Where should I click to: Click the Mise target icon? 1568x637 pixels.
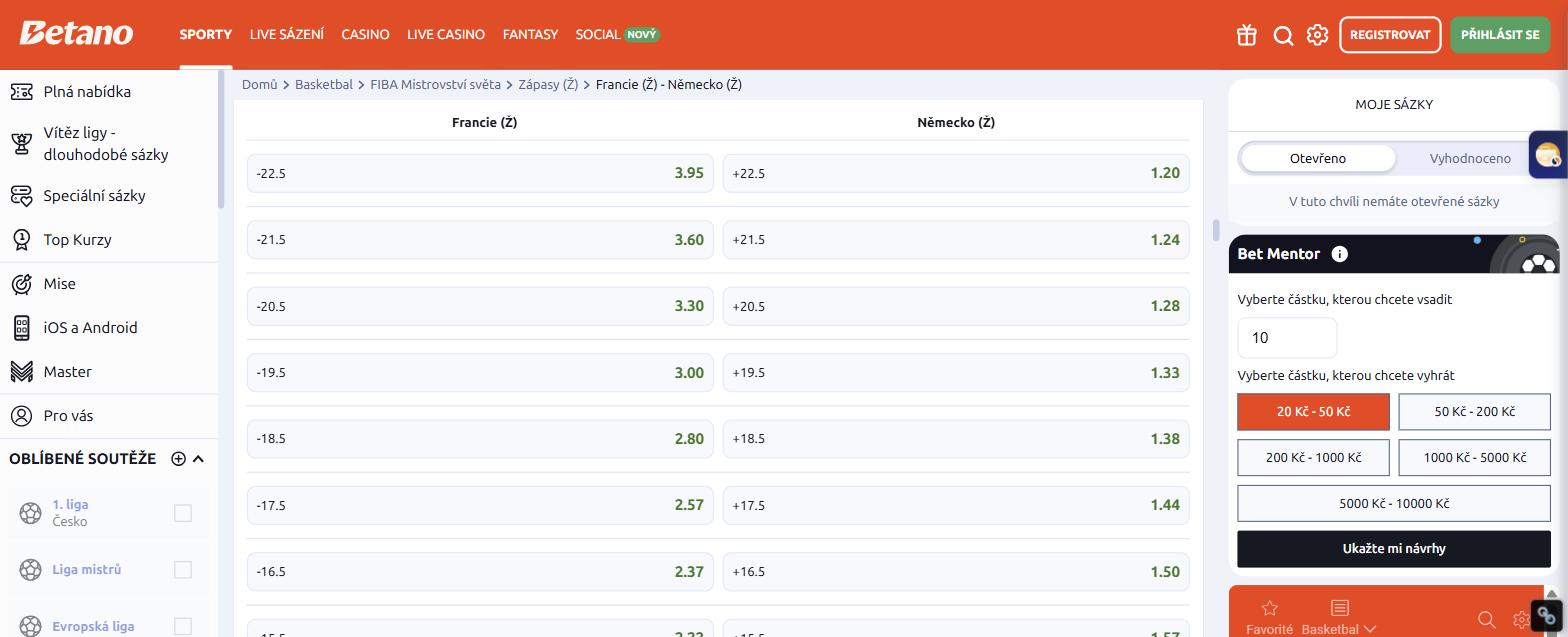21,284
